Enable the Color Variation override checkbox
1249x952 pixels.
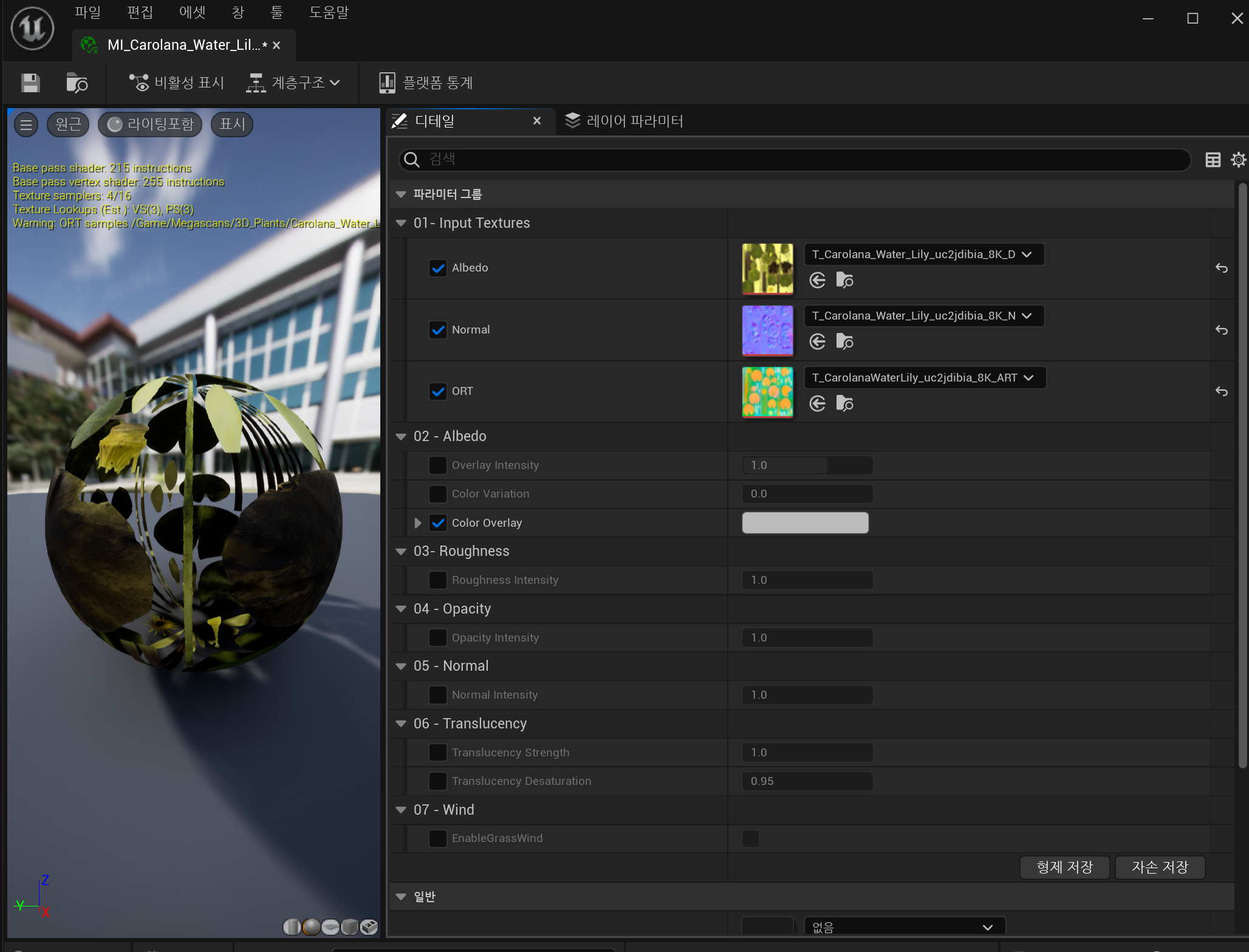[x=438, y=494]
